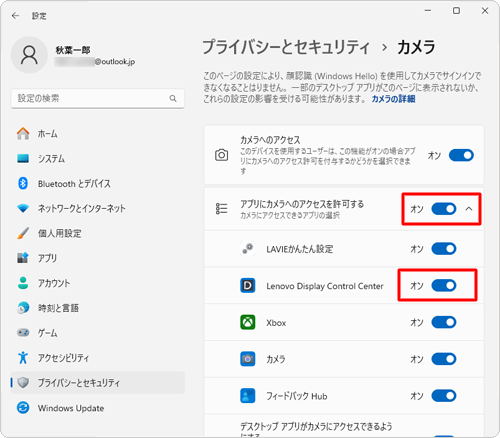500x438 pixels.
Task: Toggle アプリにカメラへのアクセスを許可する switch
Action: (x=444, y=209)
